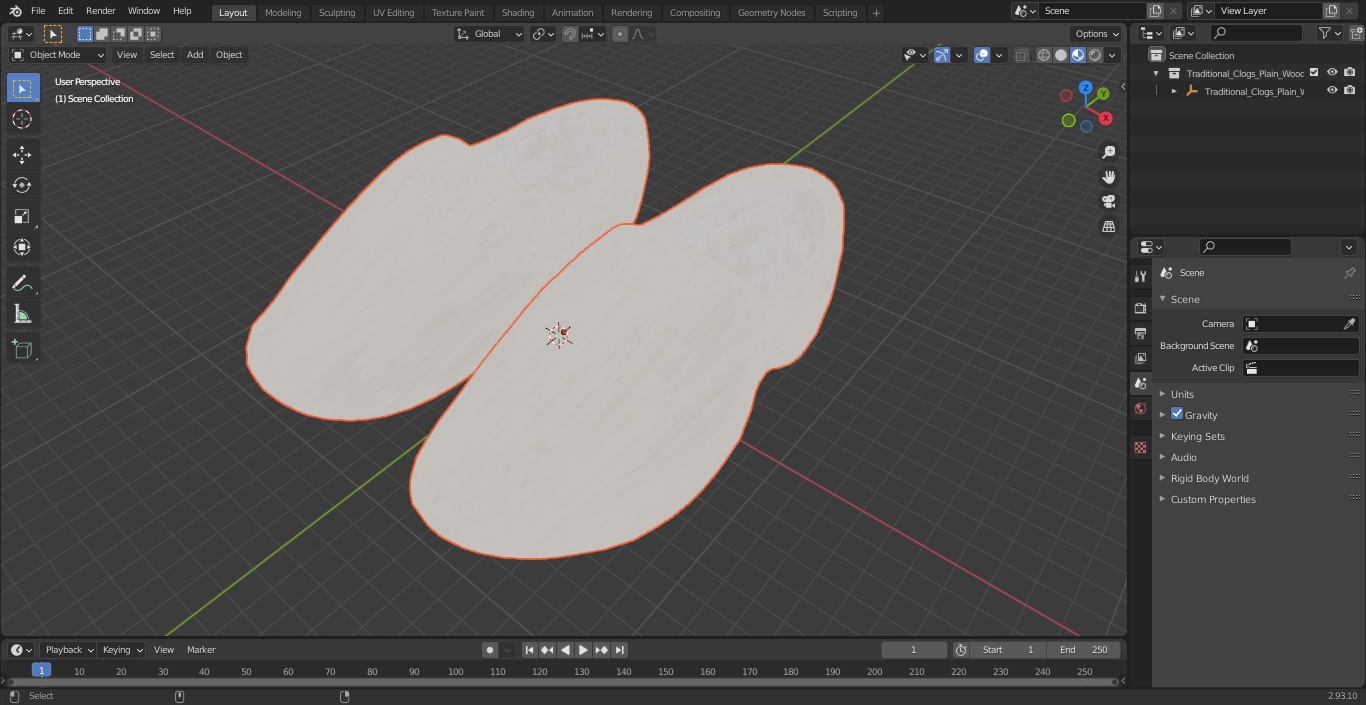Activate the Move tool

pyautogui.click(x=22, y=154)
